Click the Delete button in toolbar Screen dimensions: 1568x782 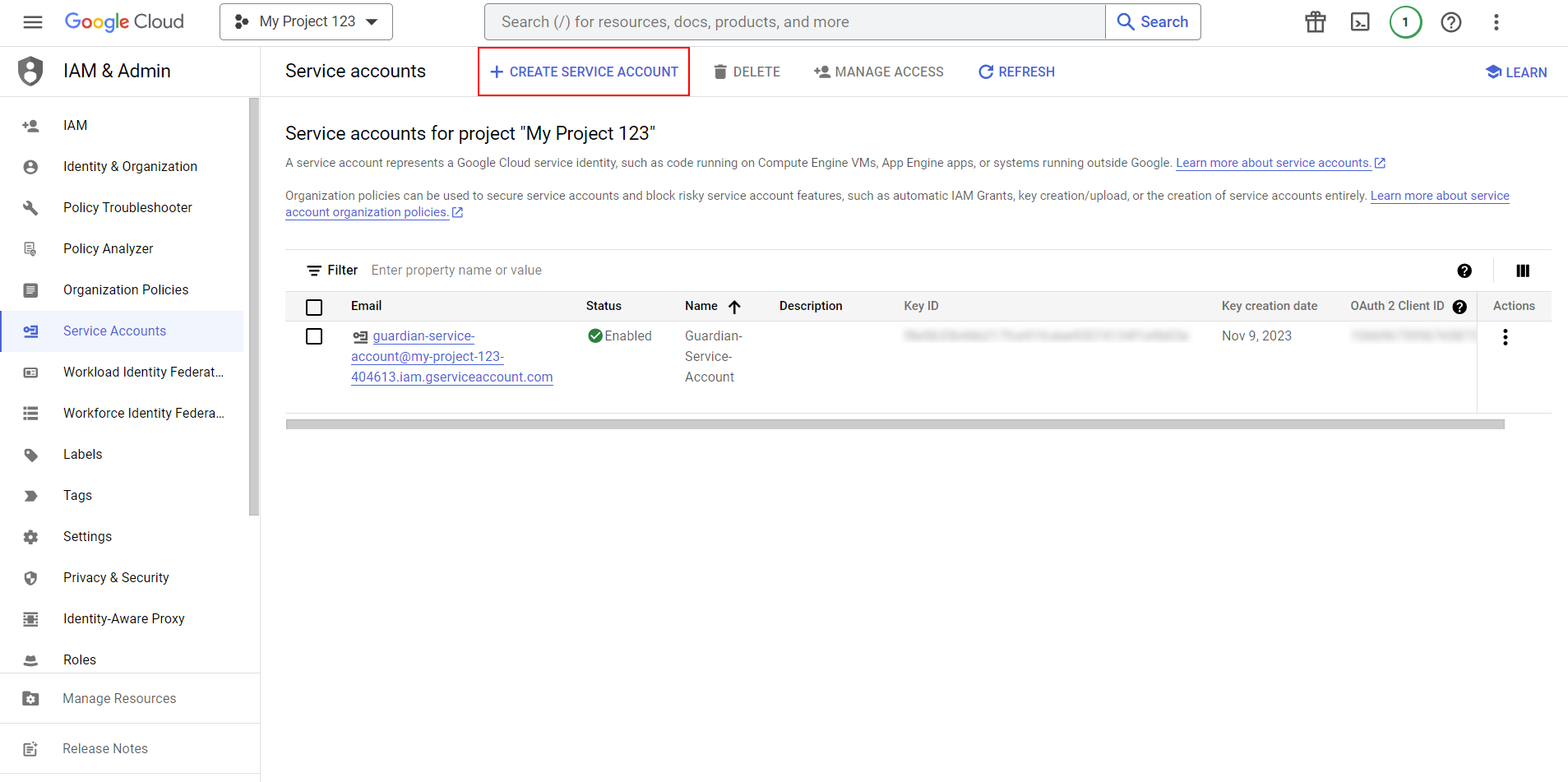747,72
